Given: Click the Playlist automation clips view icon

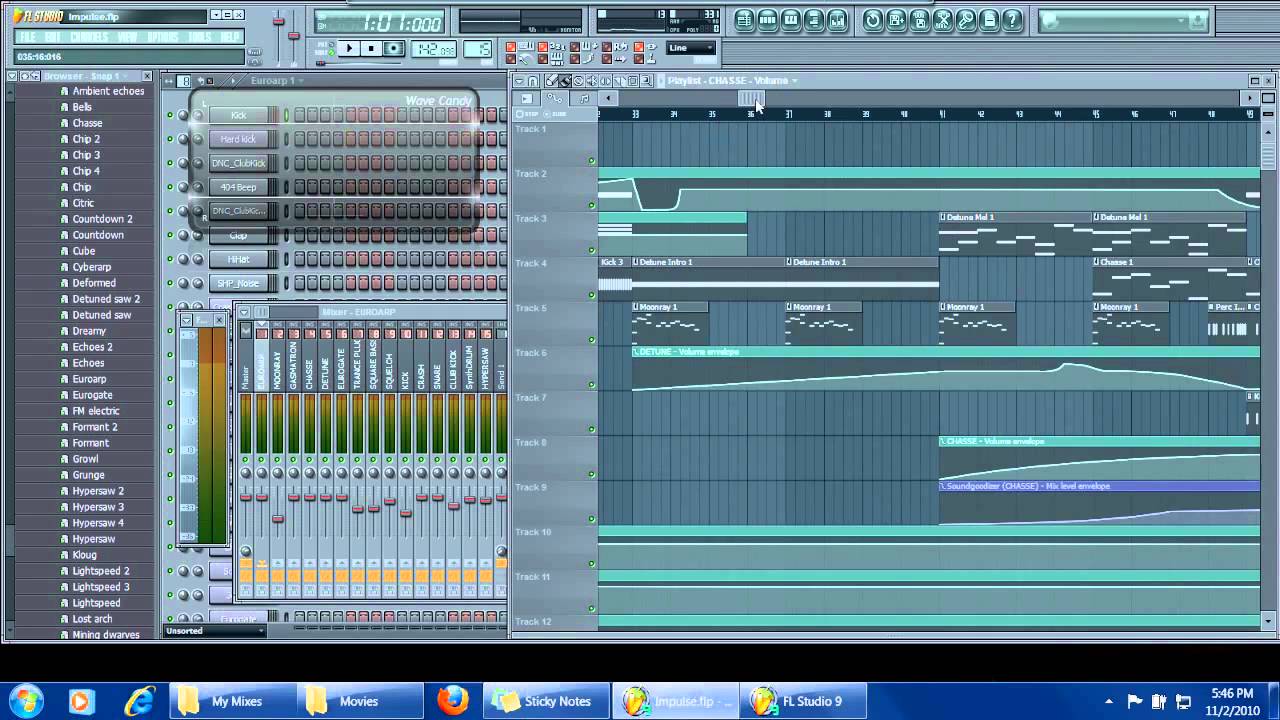Looking at the screenshot, I should click(x=555, y=98).
